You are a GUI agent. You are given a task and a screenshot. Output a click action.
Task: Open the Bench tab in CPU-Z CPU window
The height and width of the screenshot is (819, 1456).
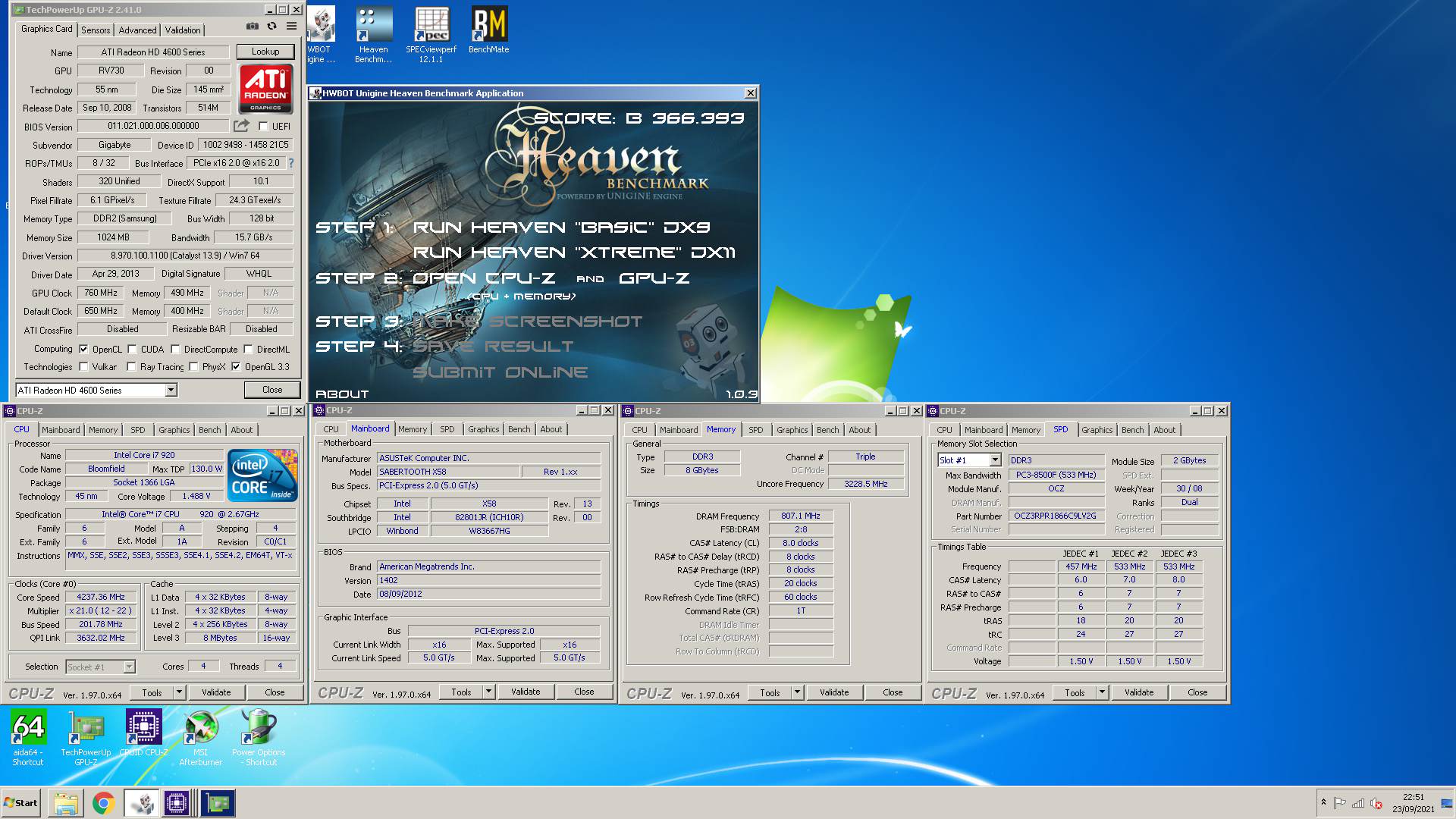(x=210, y=430)
